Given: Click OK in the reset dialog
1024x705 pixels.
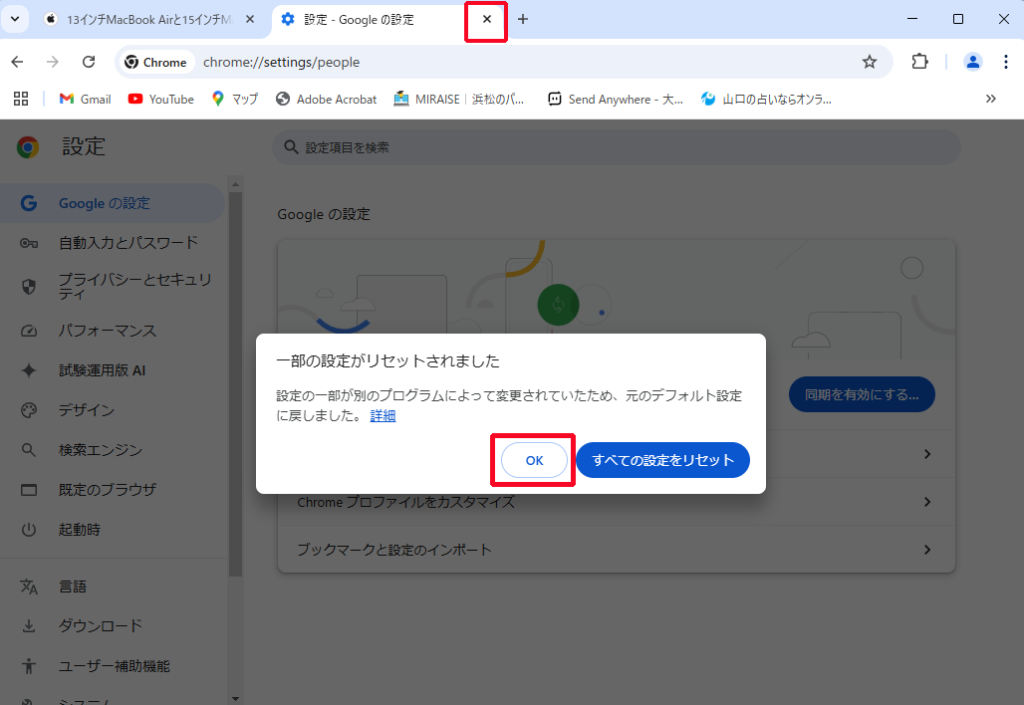Looking at the screenshot, I should coord(534,460).
